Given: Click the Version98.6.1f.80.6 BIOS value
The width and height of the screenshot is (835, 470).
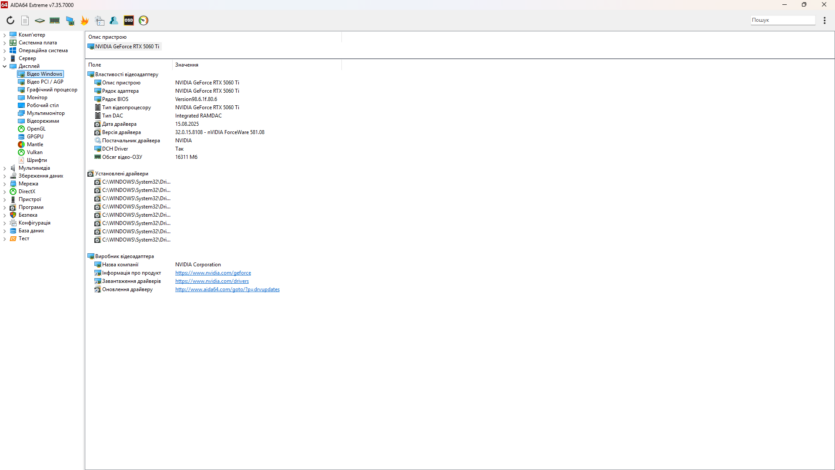Looking at the screenshot, I should [x=196, y=99].
